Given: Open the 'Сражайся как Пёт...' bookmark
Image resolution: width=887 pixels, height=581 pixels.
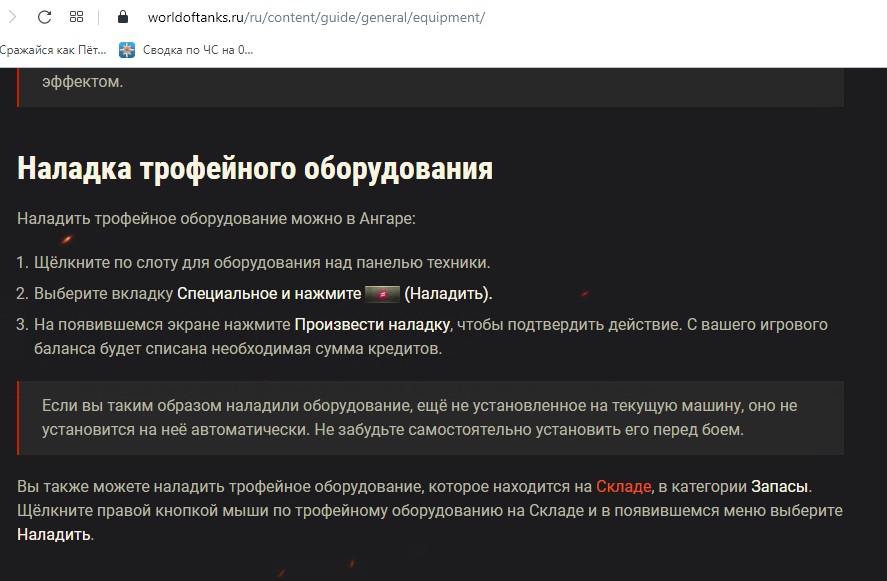Looking at the screenshot, I should [53, 50].
